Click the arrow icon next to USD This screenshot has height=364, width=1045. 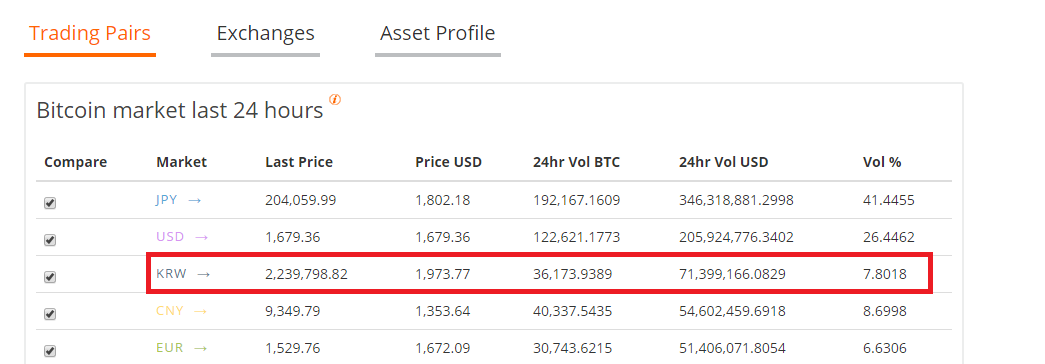pos(202,237)
